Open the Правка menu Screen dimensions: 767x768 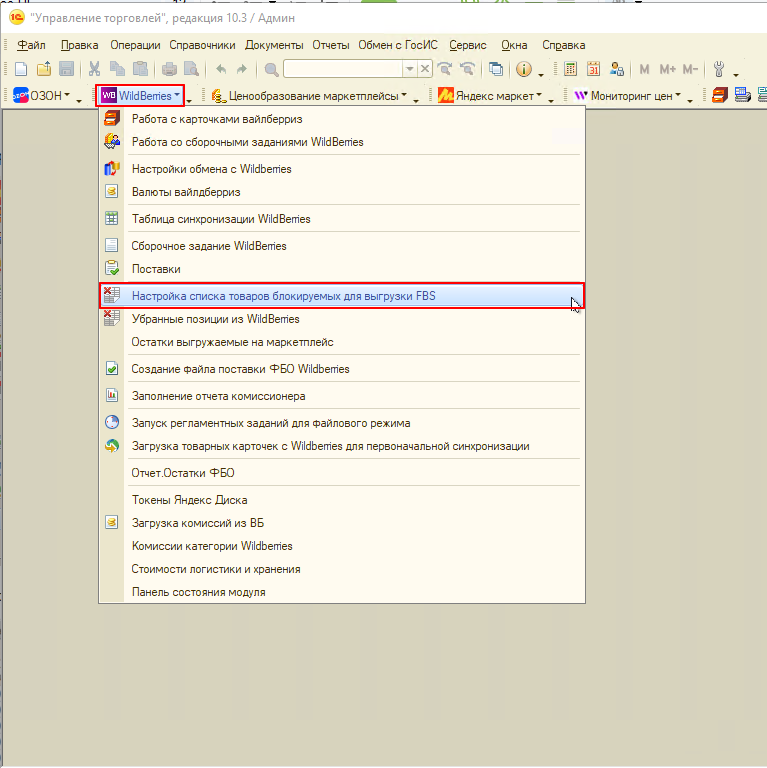(79, 45)
